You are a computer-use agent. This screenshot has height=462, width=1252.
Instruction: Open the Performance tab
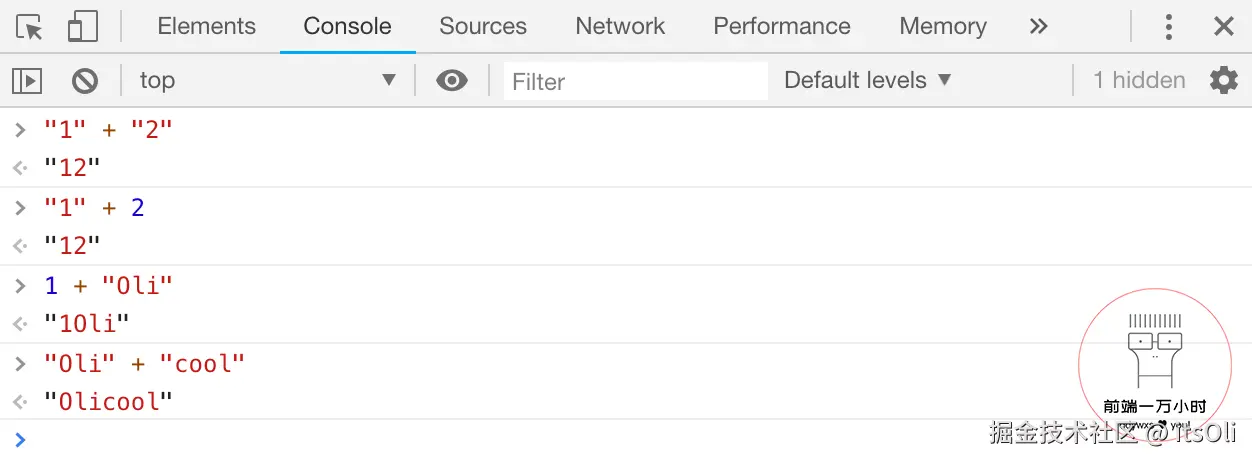click(x=782, y=27)
